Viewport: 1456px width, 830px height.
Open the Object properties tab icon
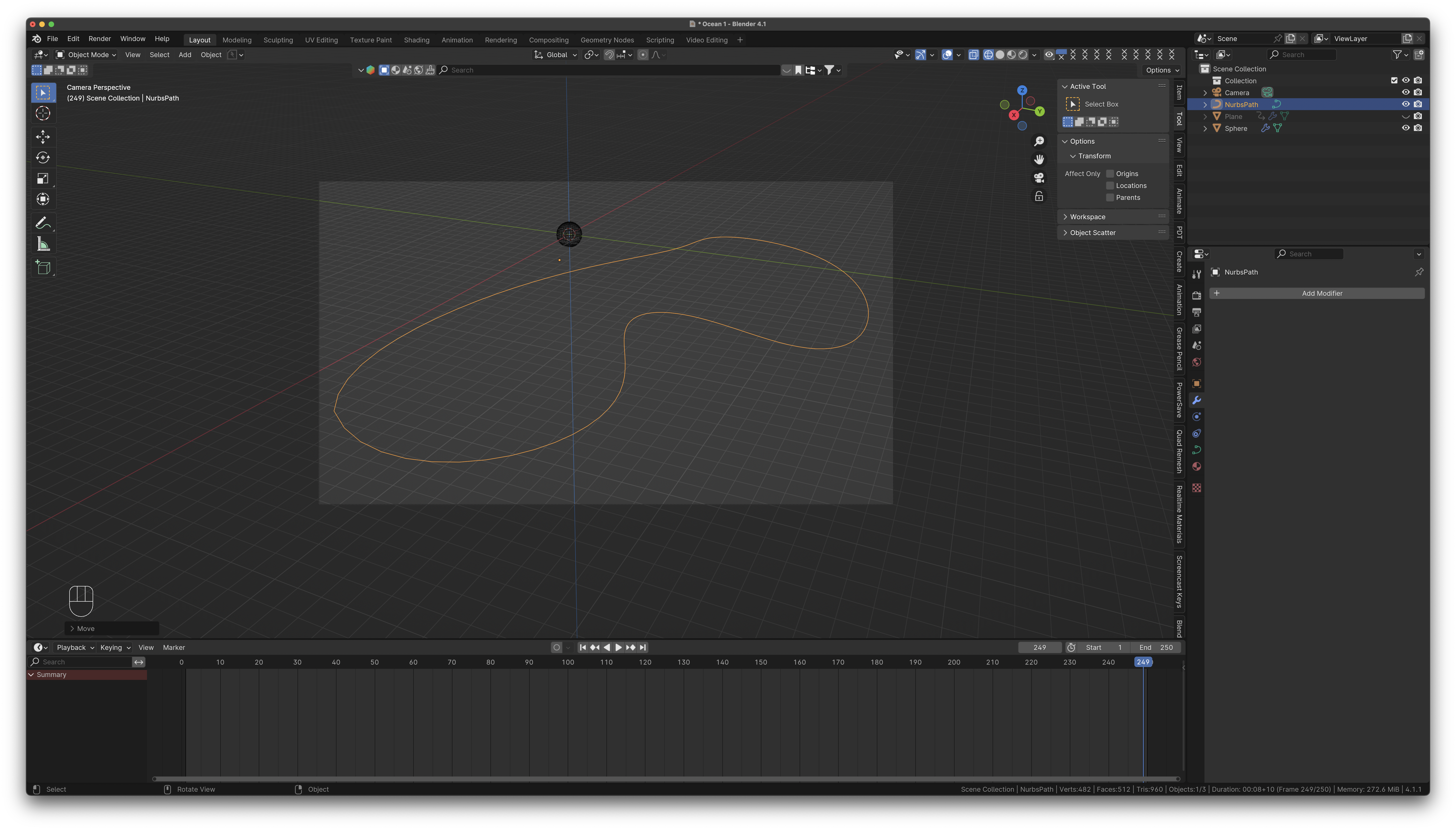pyautogui.click(x=1197, y=384)
